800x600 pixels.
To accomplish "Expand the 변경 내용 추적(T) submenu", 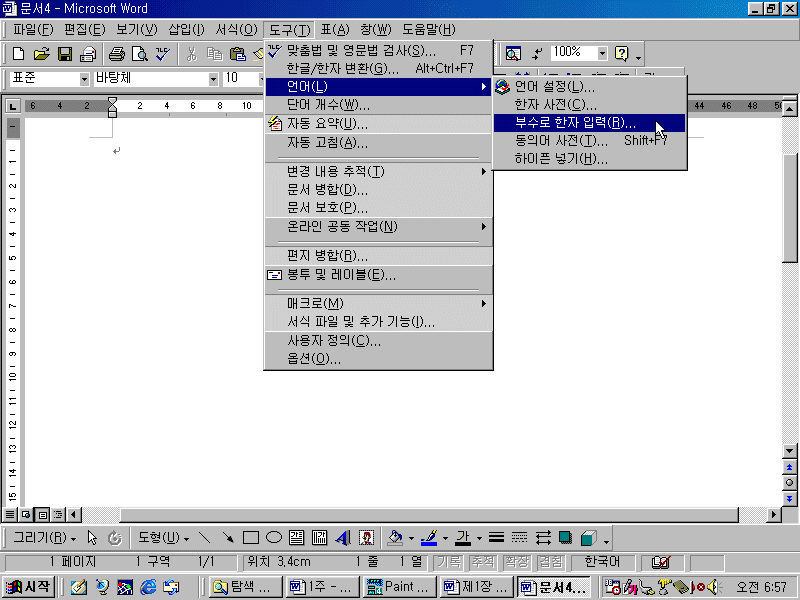I will click(379, 171).
